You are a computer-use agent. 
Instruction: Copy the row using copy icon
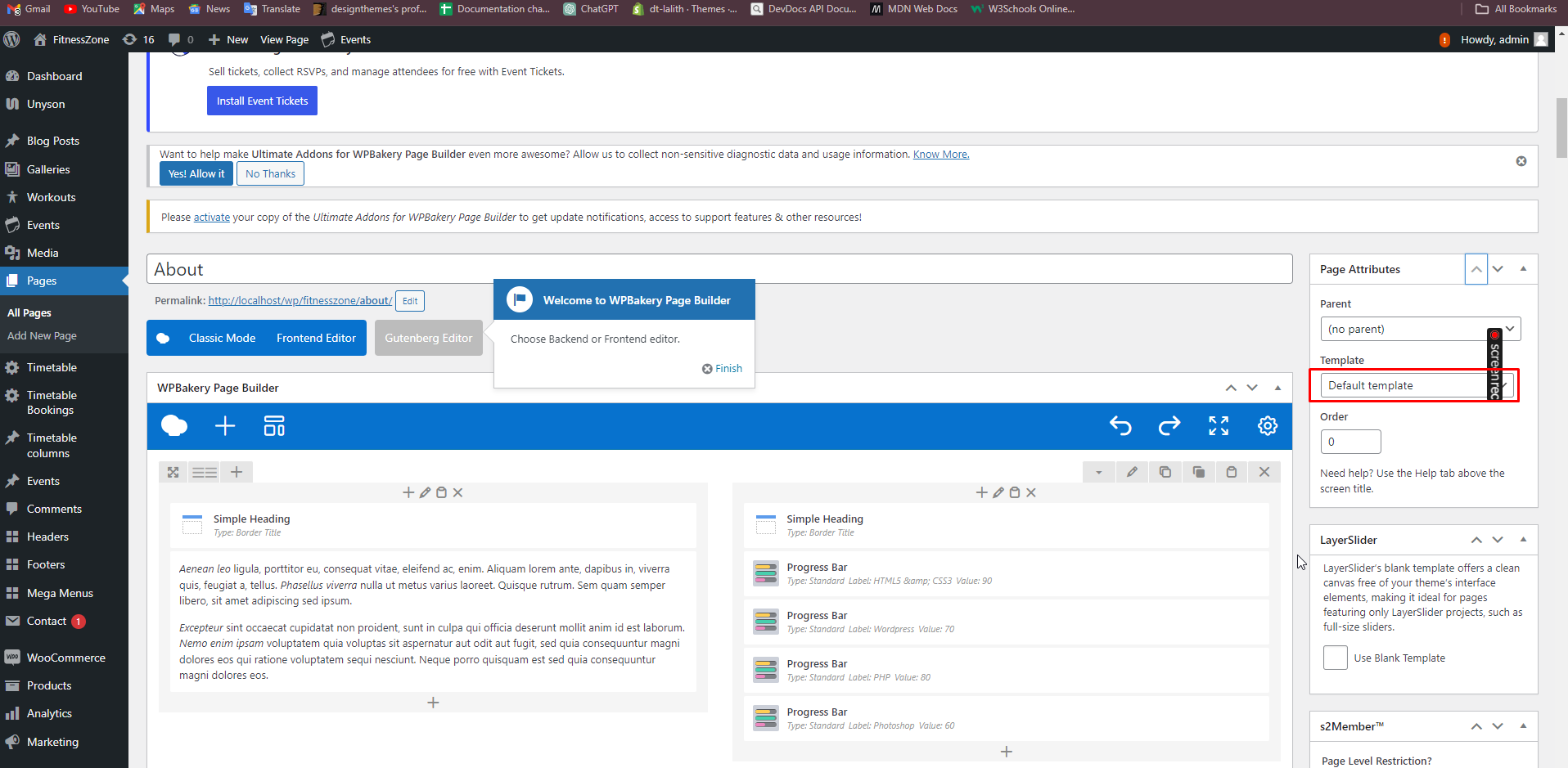coord(1198,472)
